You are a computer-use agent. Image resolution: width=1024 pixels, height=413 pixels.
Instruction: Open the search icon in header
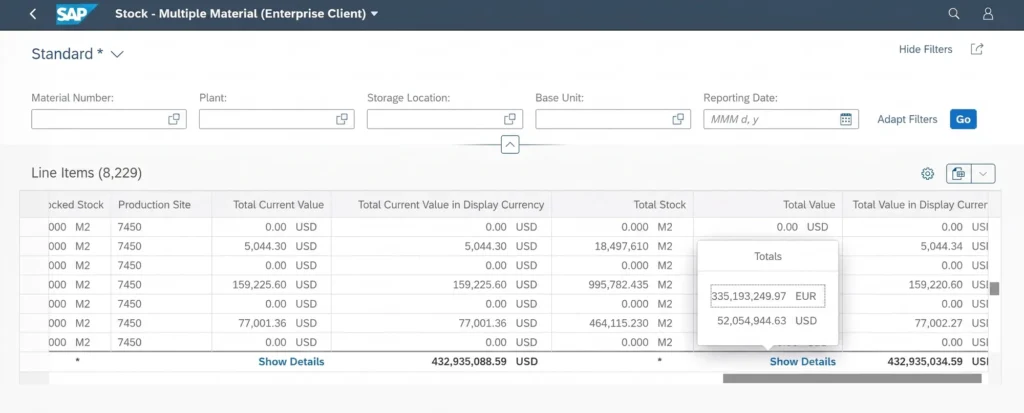pos(953,14)
